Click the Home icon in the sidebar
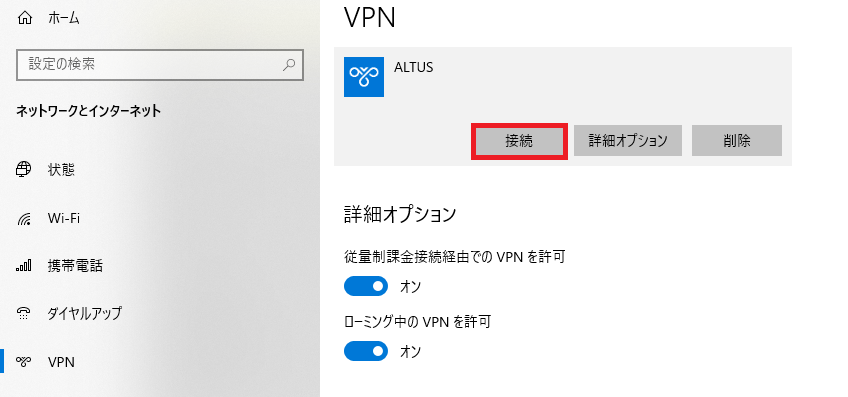Viewport: 848px width, 397px height. tap(25, 18)
